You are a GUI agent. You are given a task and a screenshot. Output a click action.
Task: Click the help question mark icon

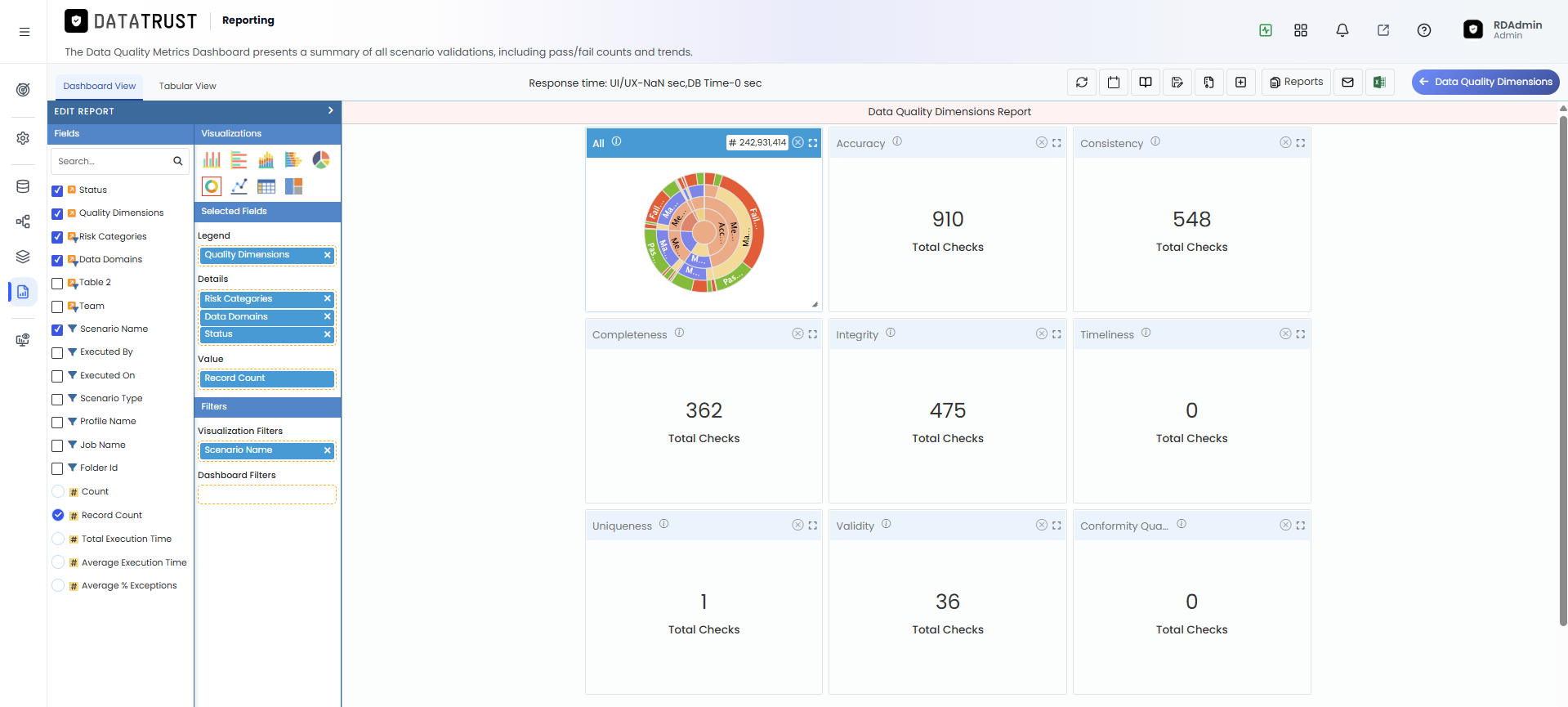point(1423,30)
